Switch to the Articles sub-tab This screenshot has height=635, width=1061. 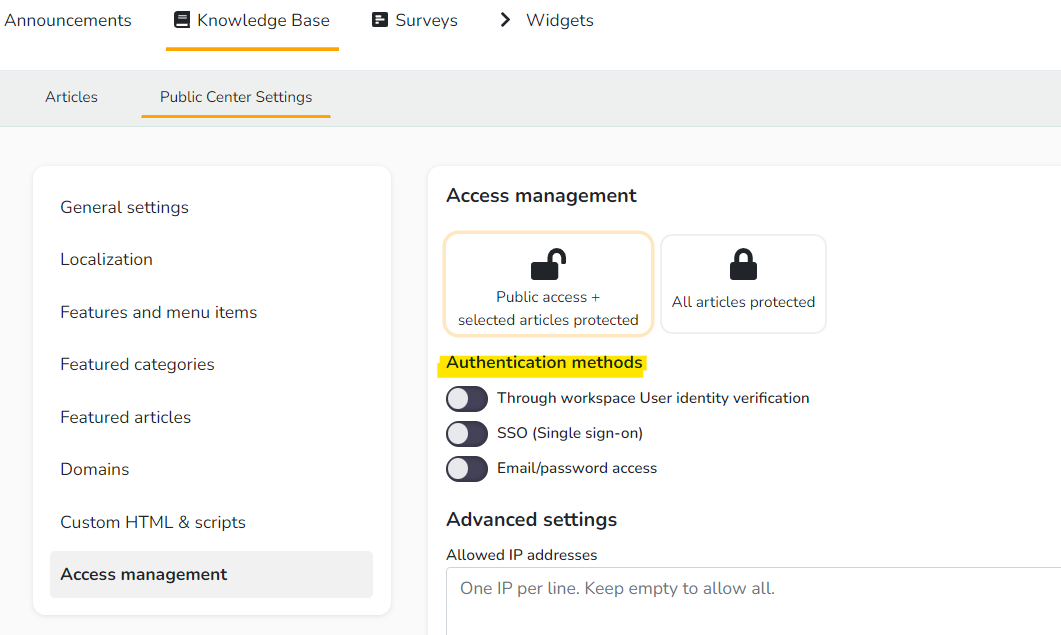pyautogui.click(x=72, y=97)
